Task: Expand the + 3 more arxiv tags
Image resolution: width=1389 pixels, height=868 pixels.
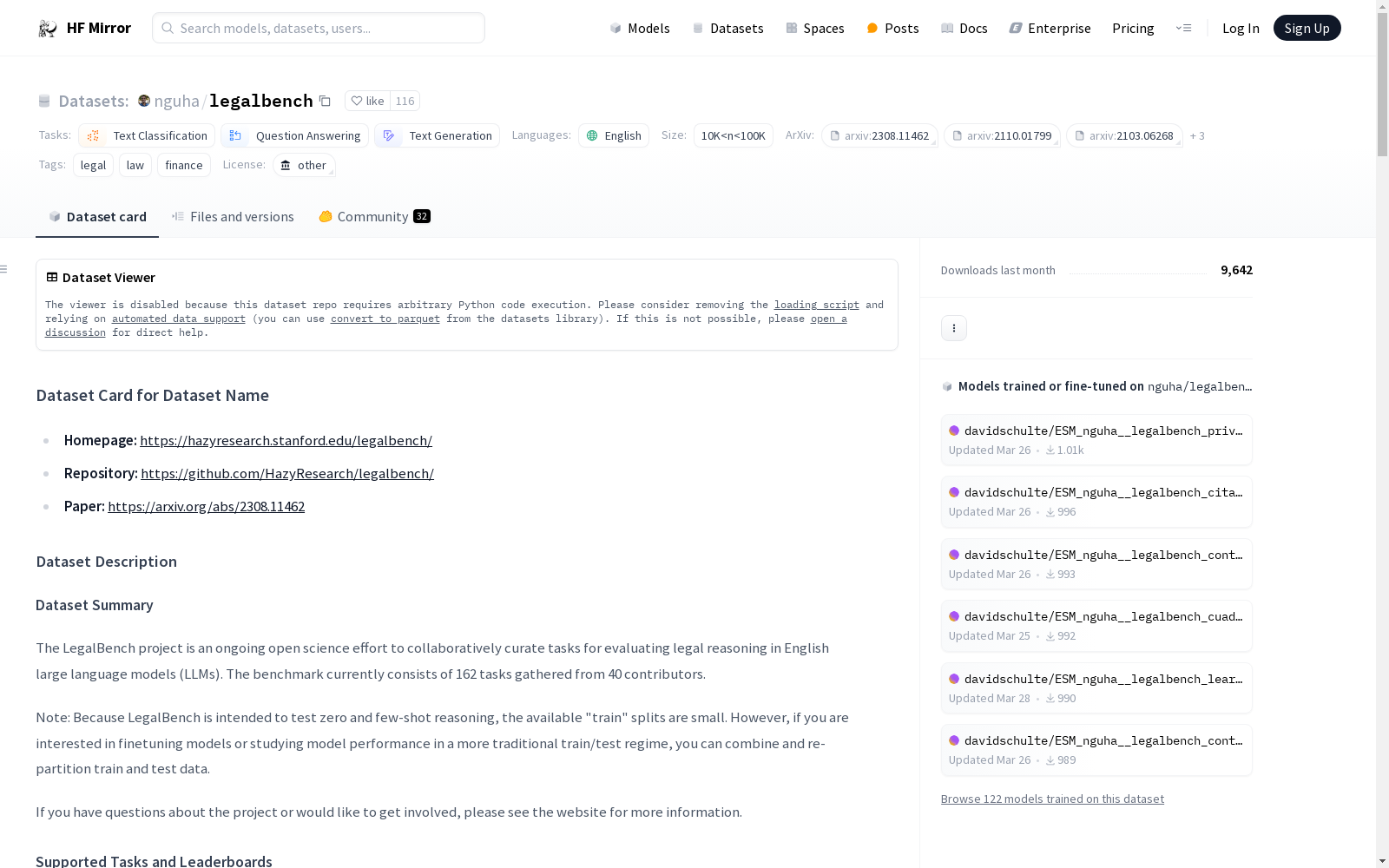Action: click(1197, 135)
